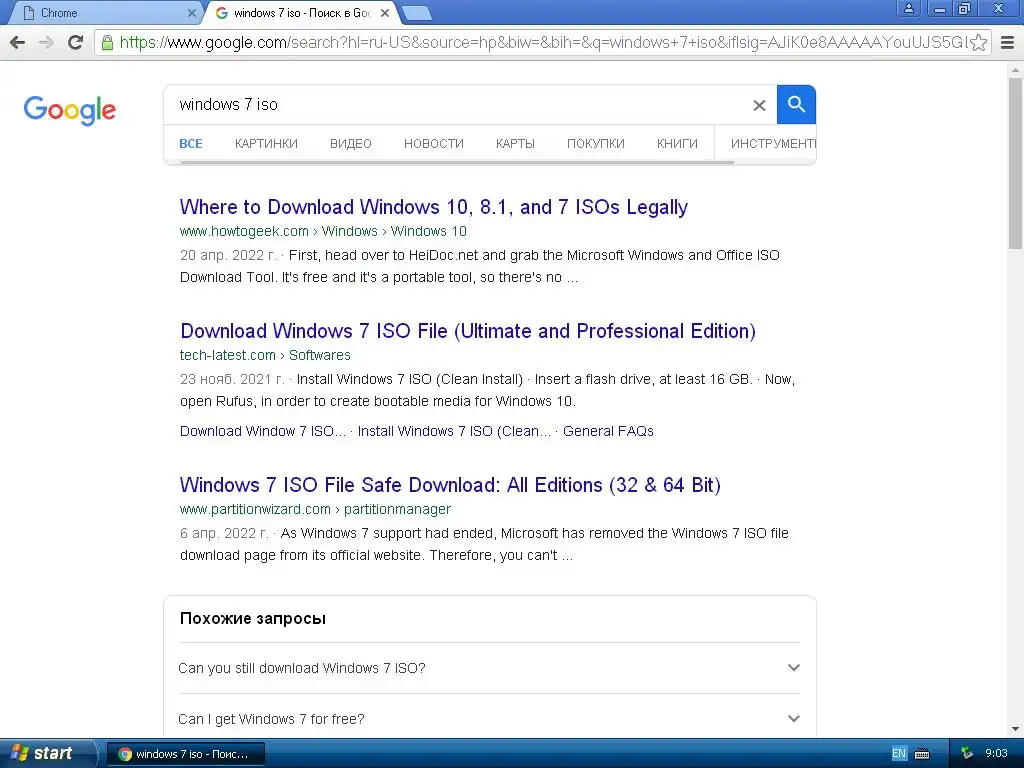Open the Chrome hamburger menu

[1007, 42]
